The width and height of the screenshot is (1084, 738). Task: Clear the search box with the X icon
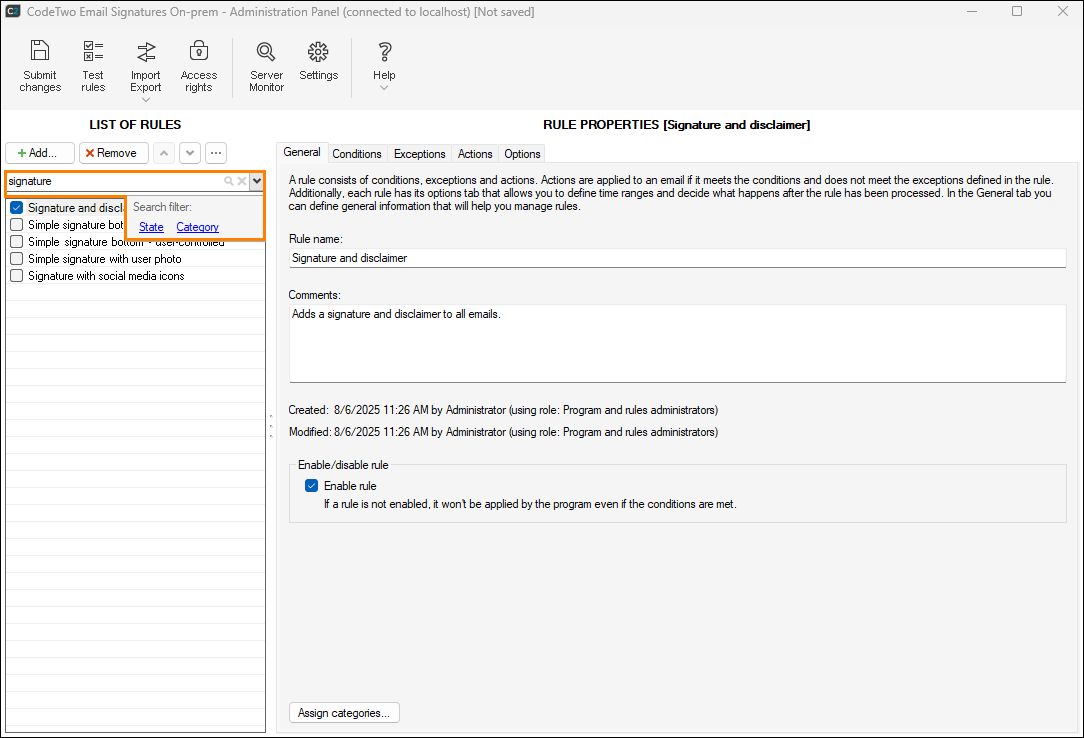pos(241,181)
